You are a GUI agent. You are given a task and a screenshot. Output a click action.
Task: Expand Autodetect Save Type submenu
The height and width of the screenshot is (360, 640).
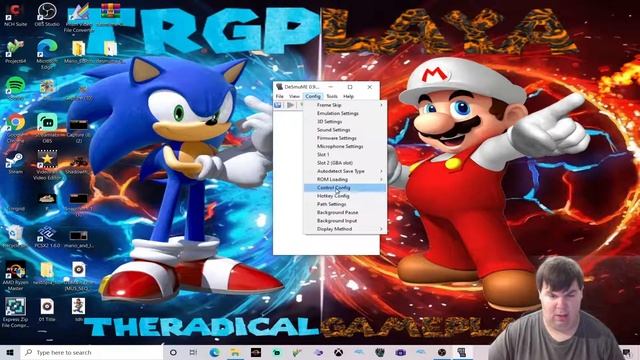coord(345,171)
